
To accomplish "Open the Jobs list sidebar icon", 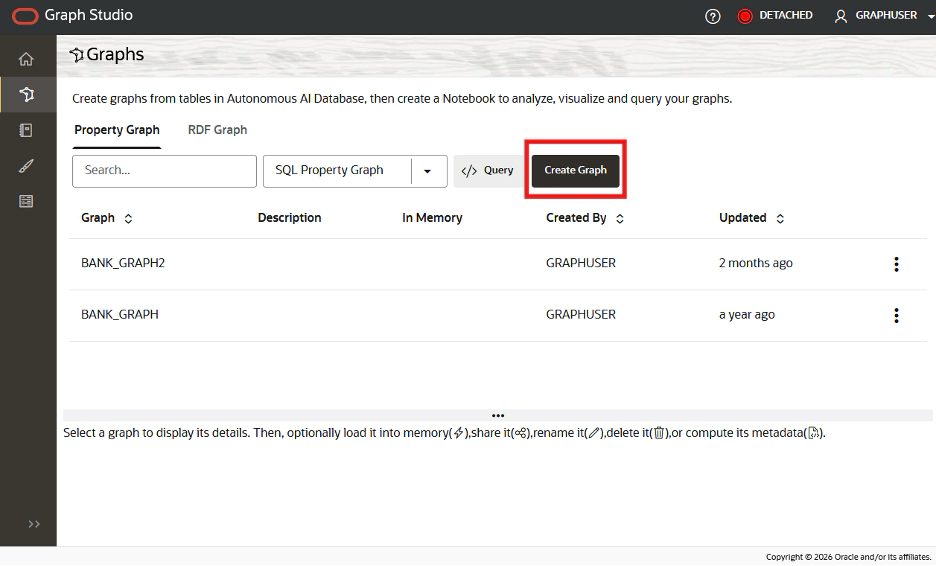I will 26,201.
